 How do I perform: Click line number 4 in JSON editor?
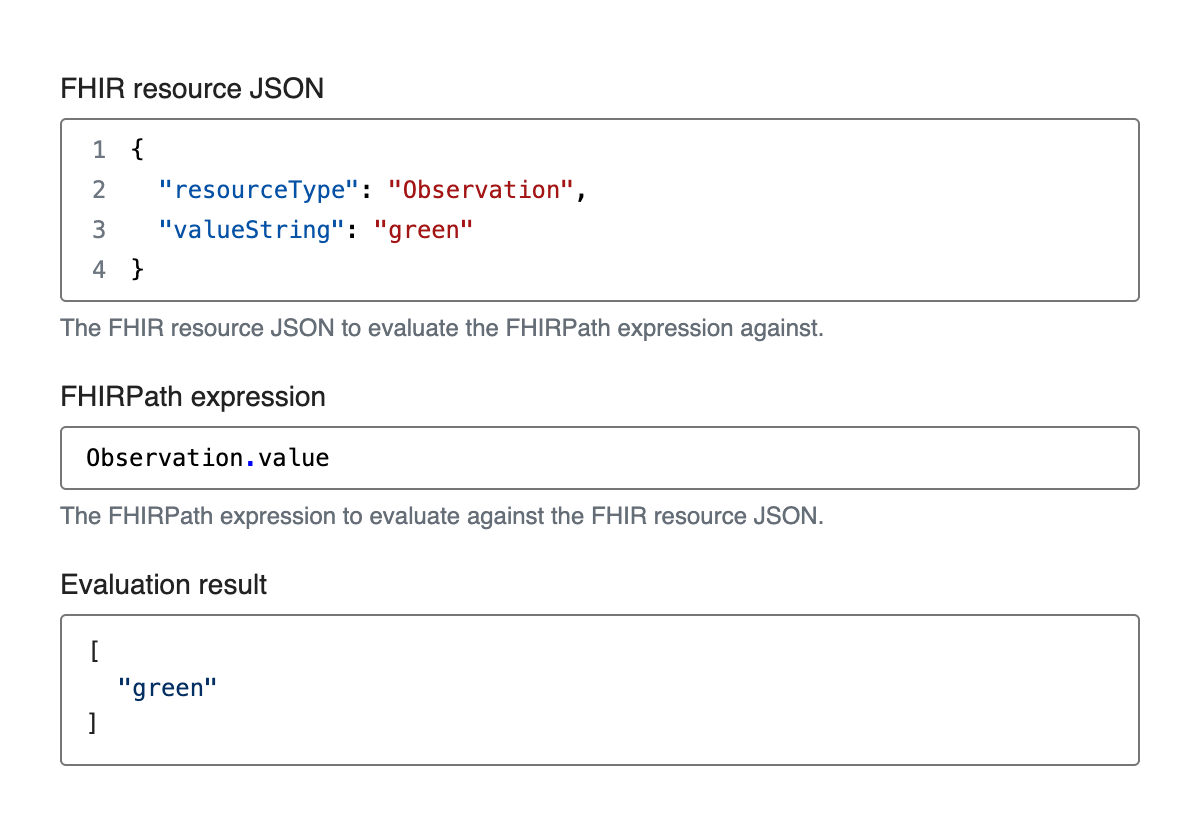click(99, 270)
